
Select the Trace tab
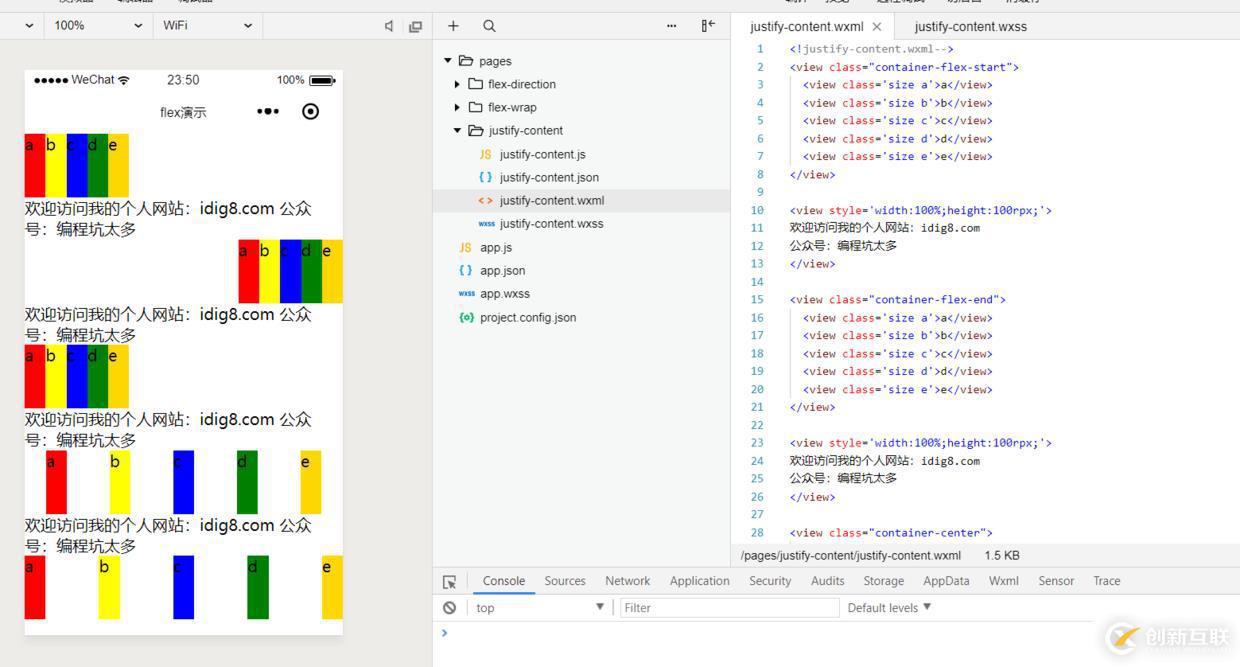1107,581
